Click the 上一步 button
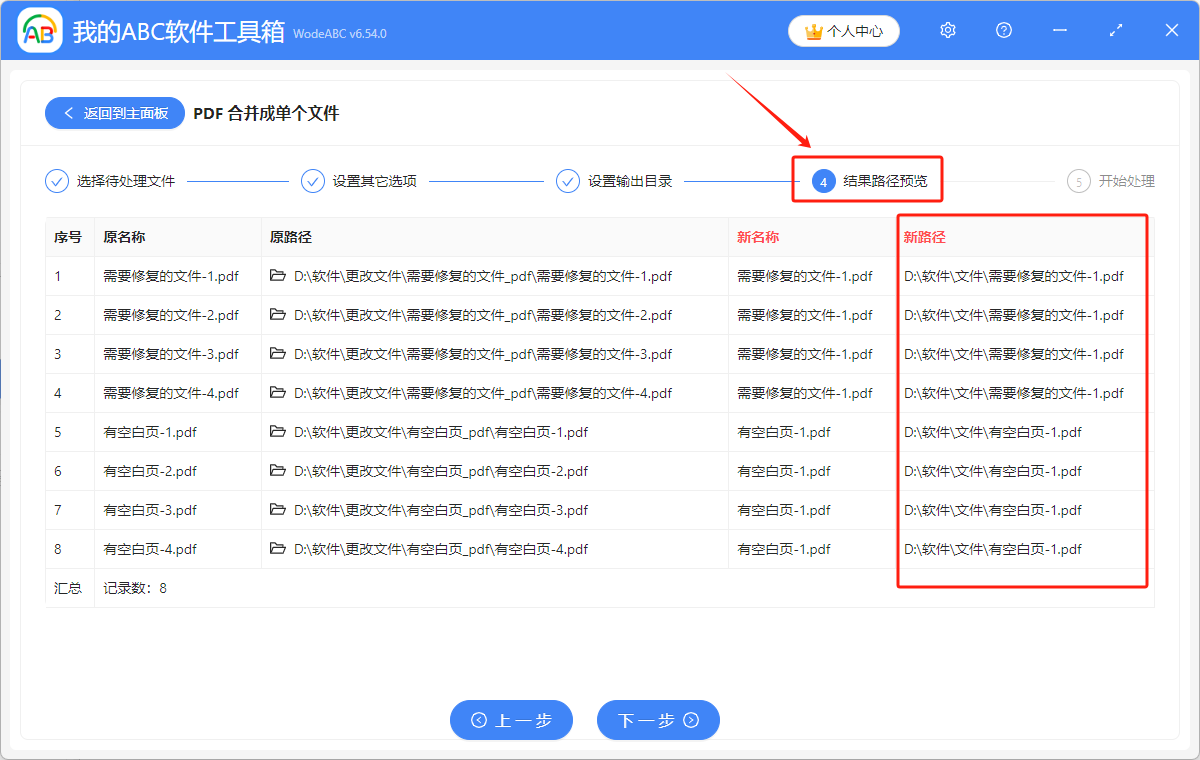The image size is (1200, 760). click(x=511, y=720)
